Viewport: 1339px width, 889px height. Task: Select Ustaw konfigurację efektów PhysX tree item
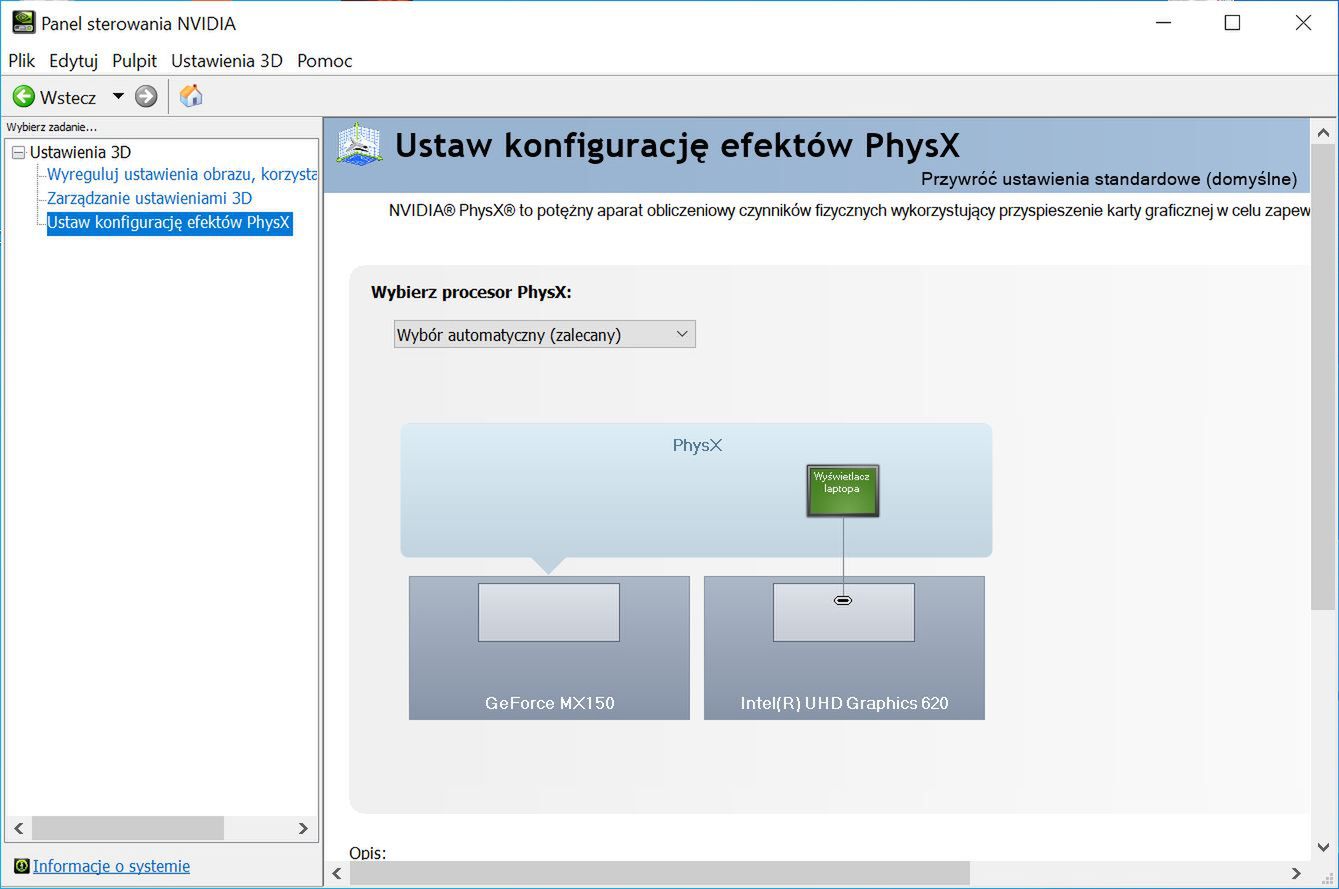pos(169,222)
